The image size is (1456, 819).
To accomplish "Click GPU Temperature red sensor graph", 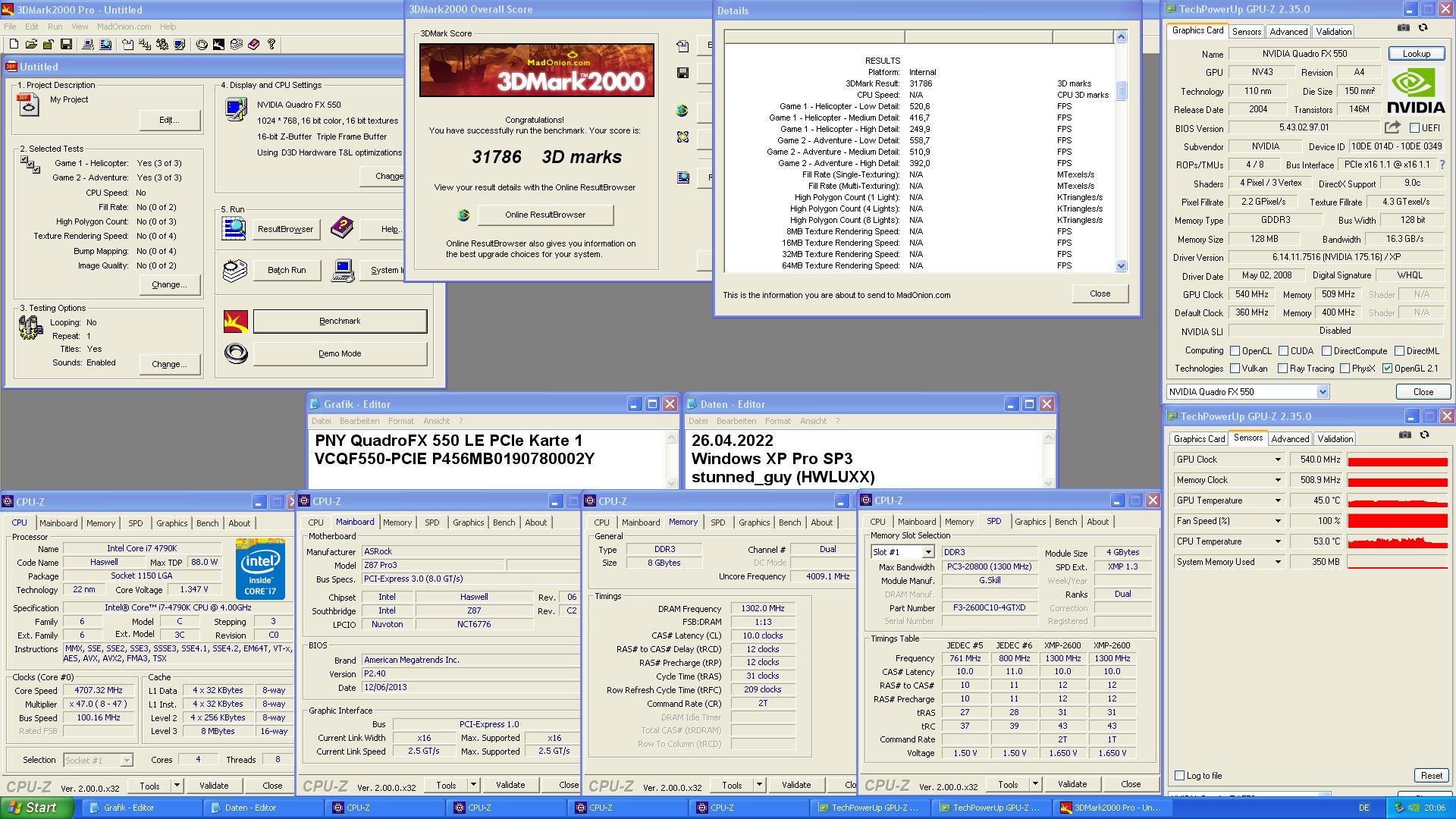I will [x=1398, y=500].
